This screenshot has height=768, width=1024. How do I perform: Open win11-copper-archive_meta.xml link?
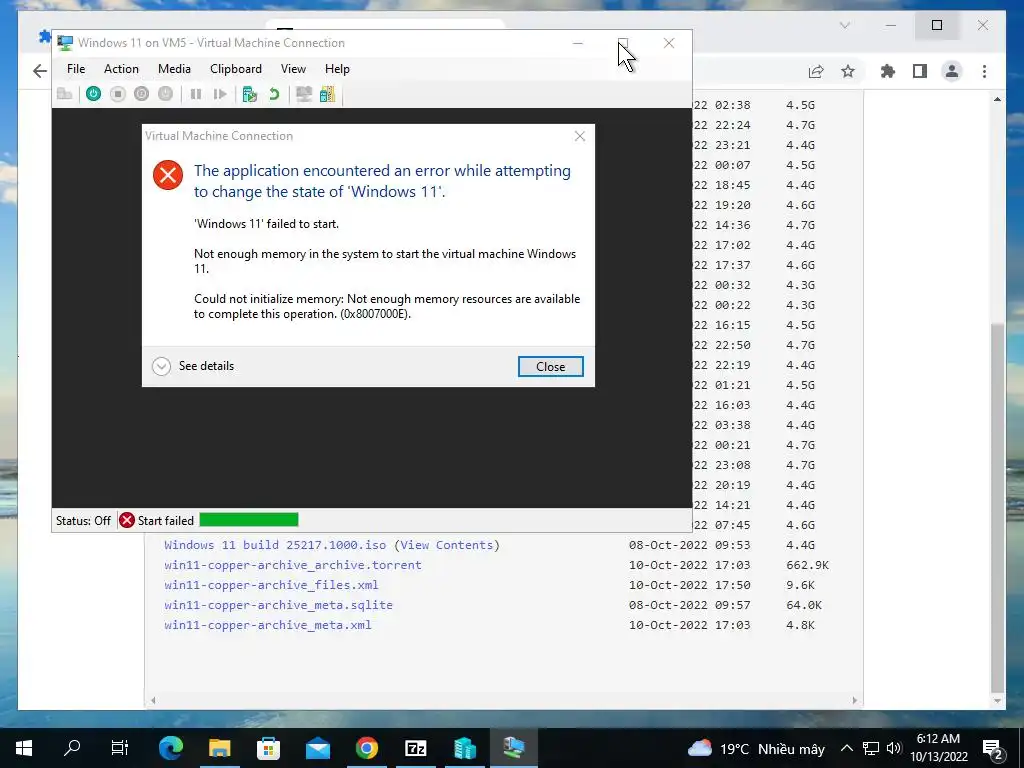coord(268,625)
